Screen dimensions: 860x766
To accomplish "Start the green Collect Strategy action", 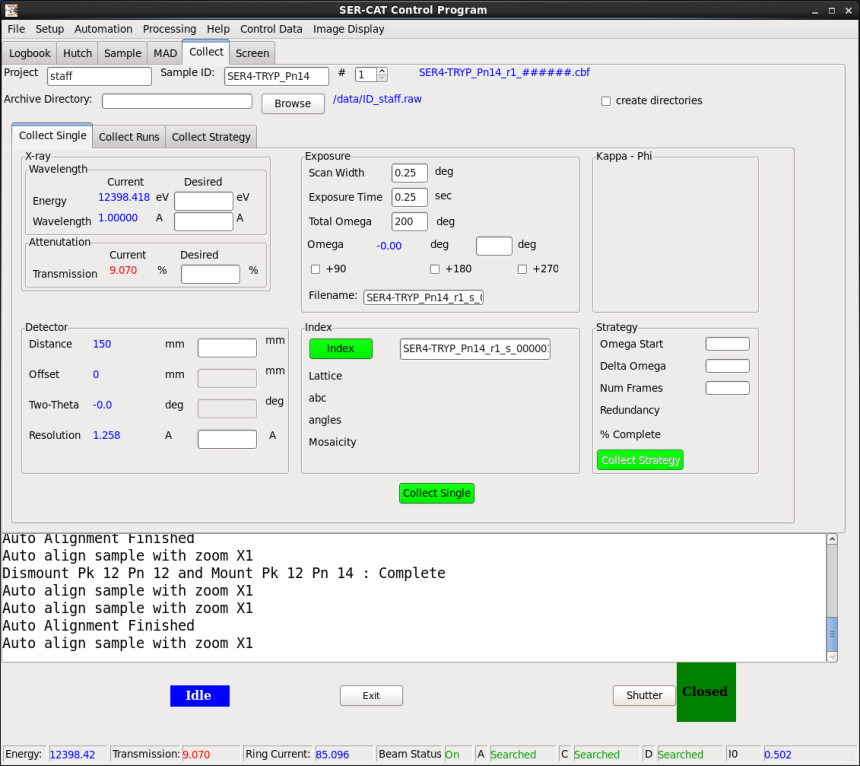I will pyautogui.click(x=640, y=460).
